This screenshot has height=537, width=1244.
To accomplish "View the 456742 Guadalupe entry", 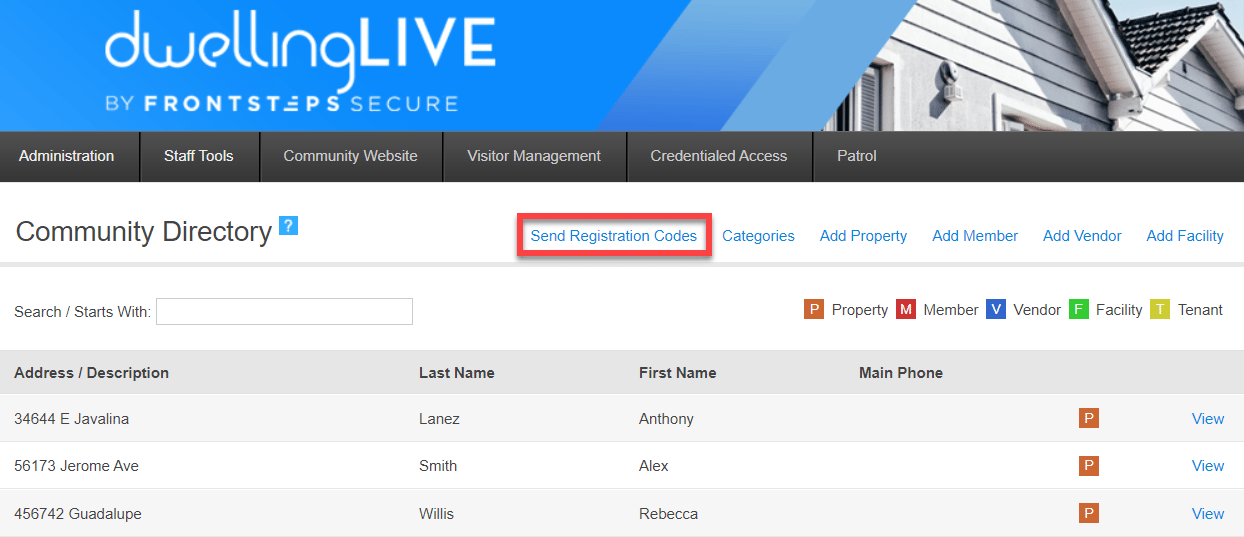I will tap(1208, 514).
